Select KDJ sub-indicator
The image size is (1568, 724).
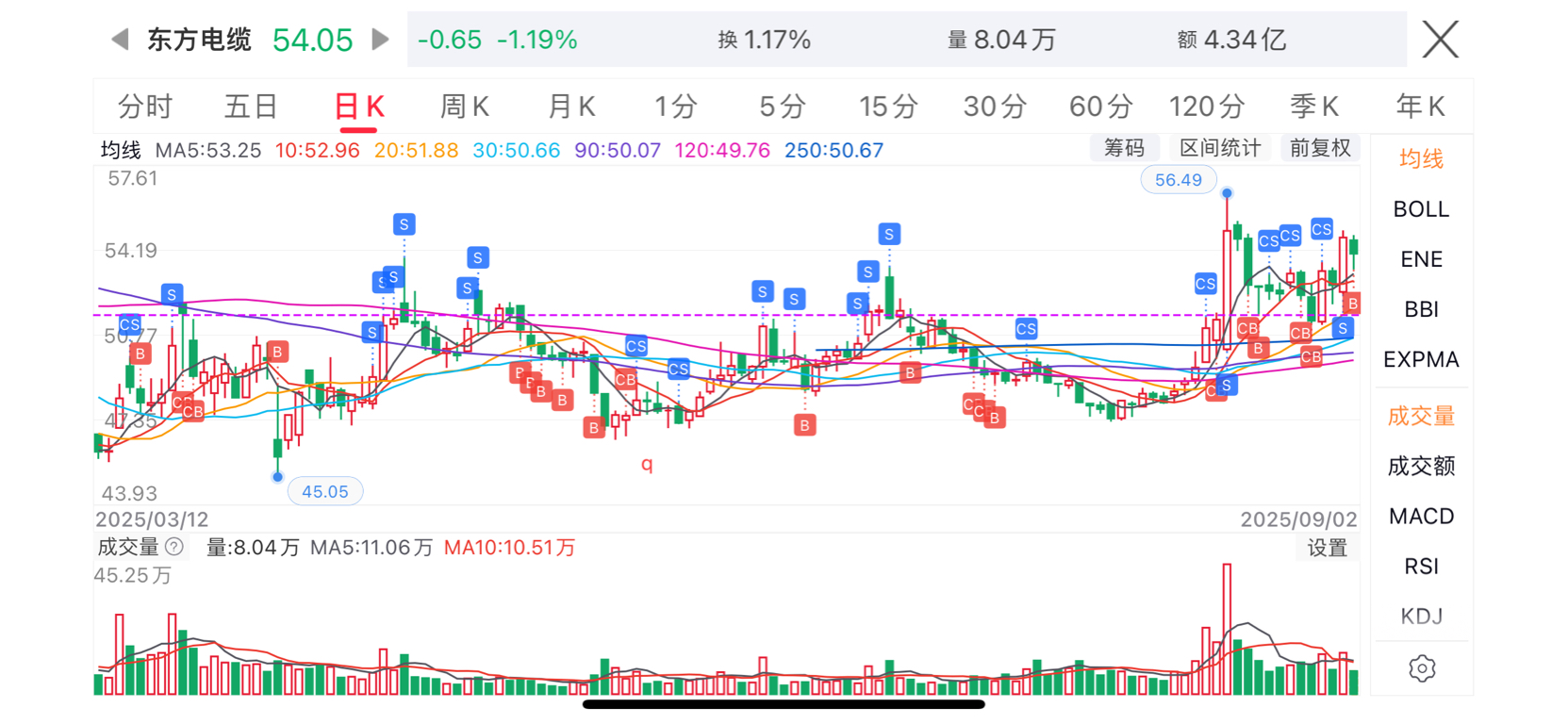click(x=1421, y=617)
